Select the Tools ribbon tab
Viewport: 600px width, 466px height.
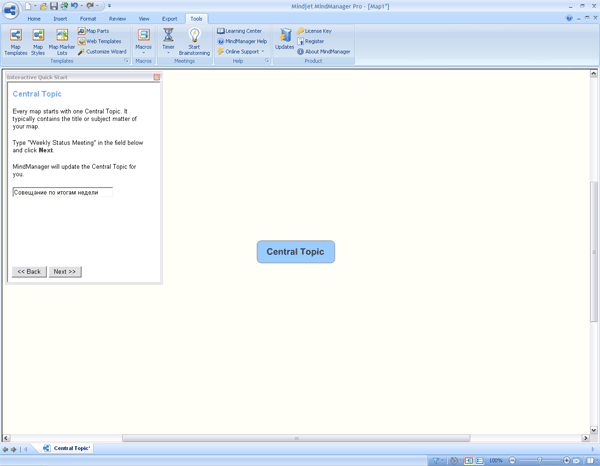coord(196,19)
